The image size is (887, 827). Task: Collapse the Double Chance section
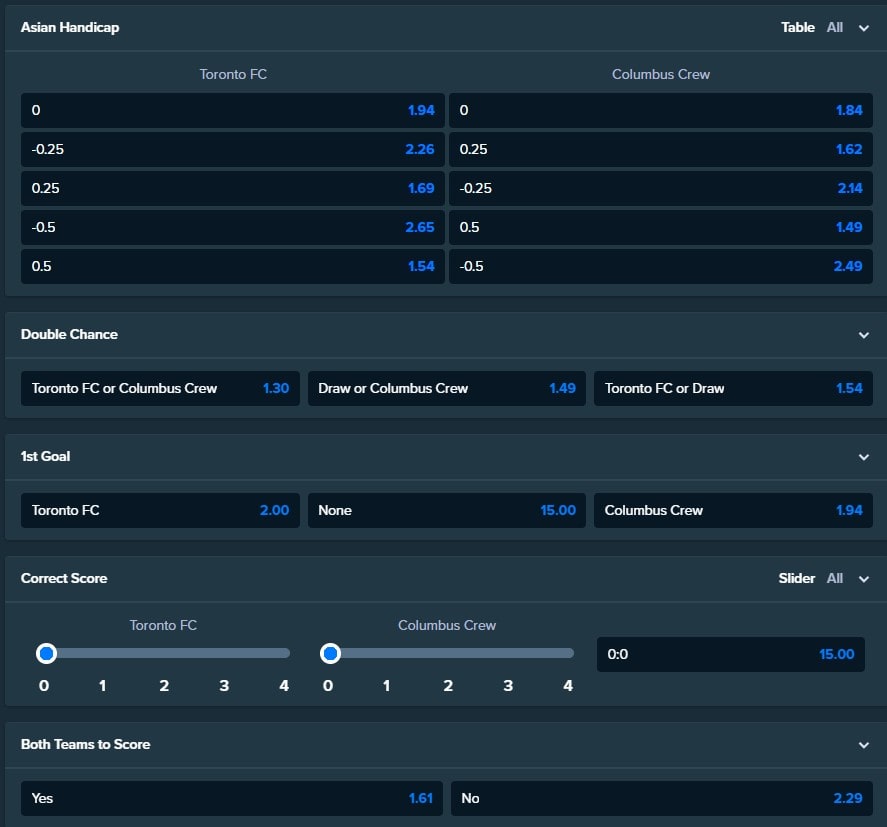(863, 335)
